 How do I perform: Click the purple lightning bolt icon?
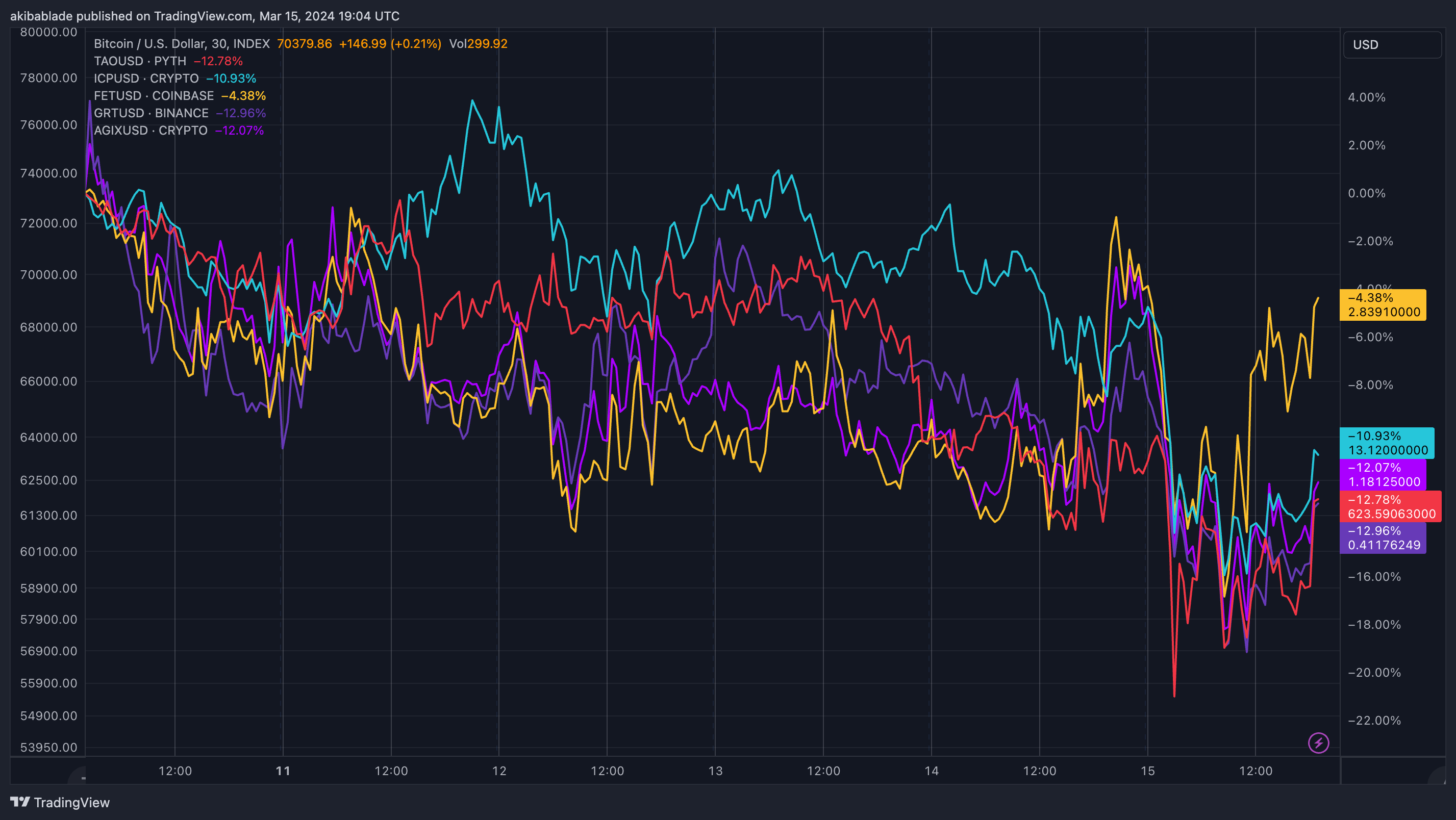[1318, 742]
